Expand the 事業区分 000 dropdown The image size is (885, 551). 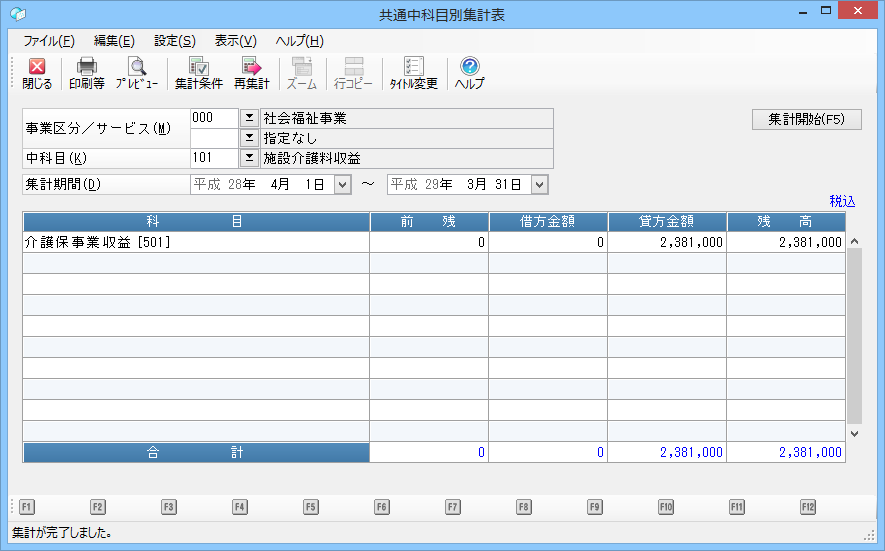249,118
